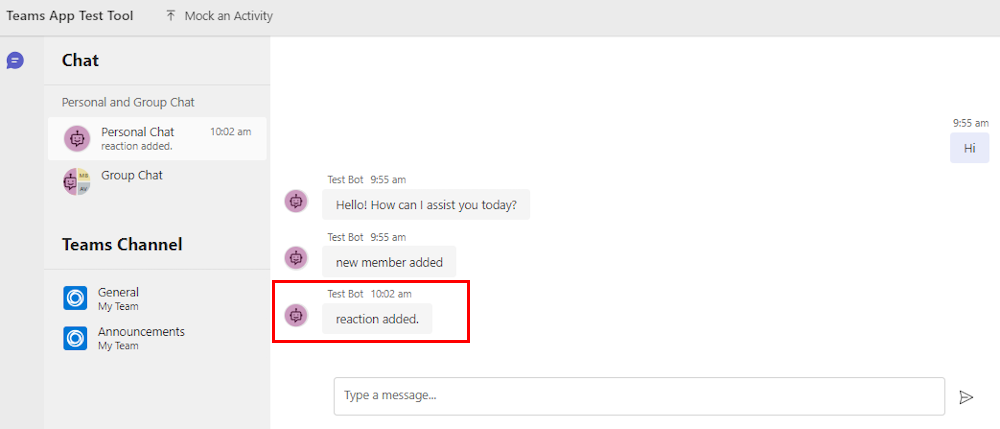Click bot avatar next to 'reaction added.' message
Viewport: 1000px width, 429px height.
(296, 315)
